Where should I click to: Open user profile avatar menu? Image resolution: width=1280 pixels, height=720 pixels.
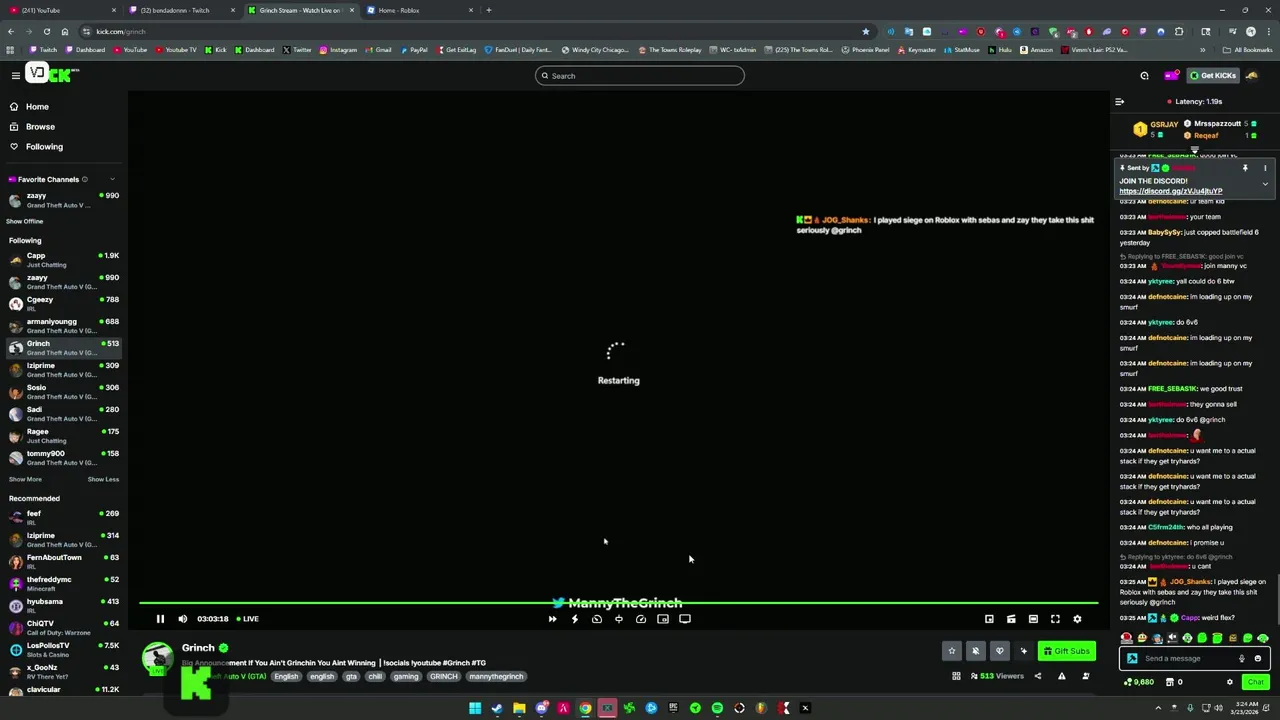tap(1252, 75)
